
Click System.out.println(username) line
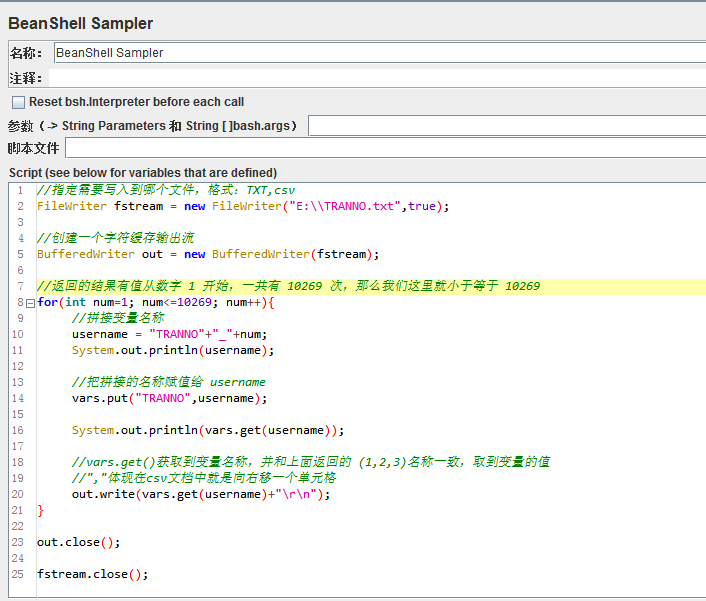(173, 350)
